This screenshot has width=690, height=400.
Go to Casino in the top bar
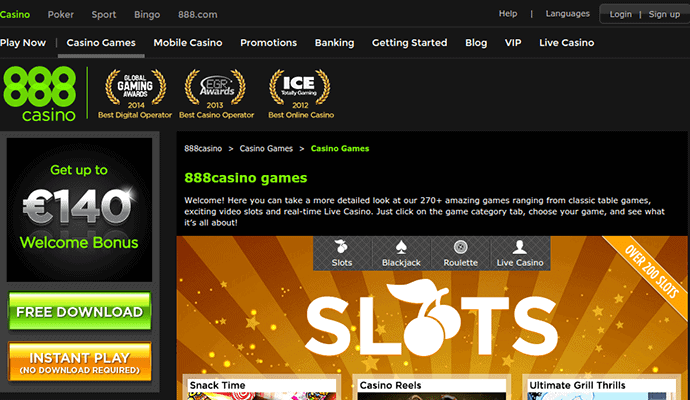15,15
